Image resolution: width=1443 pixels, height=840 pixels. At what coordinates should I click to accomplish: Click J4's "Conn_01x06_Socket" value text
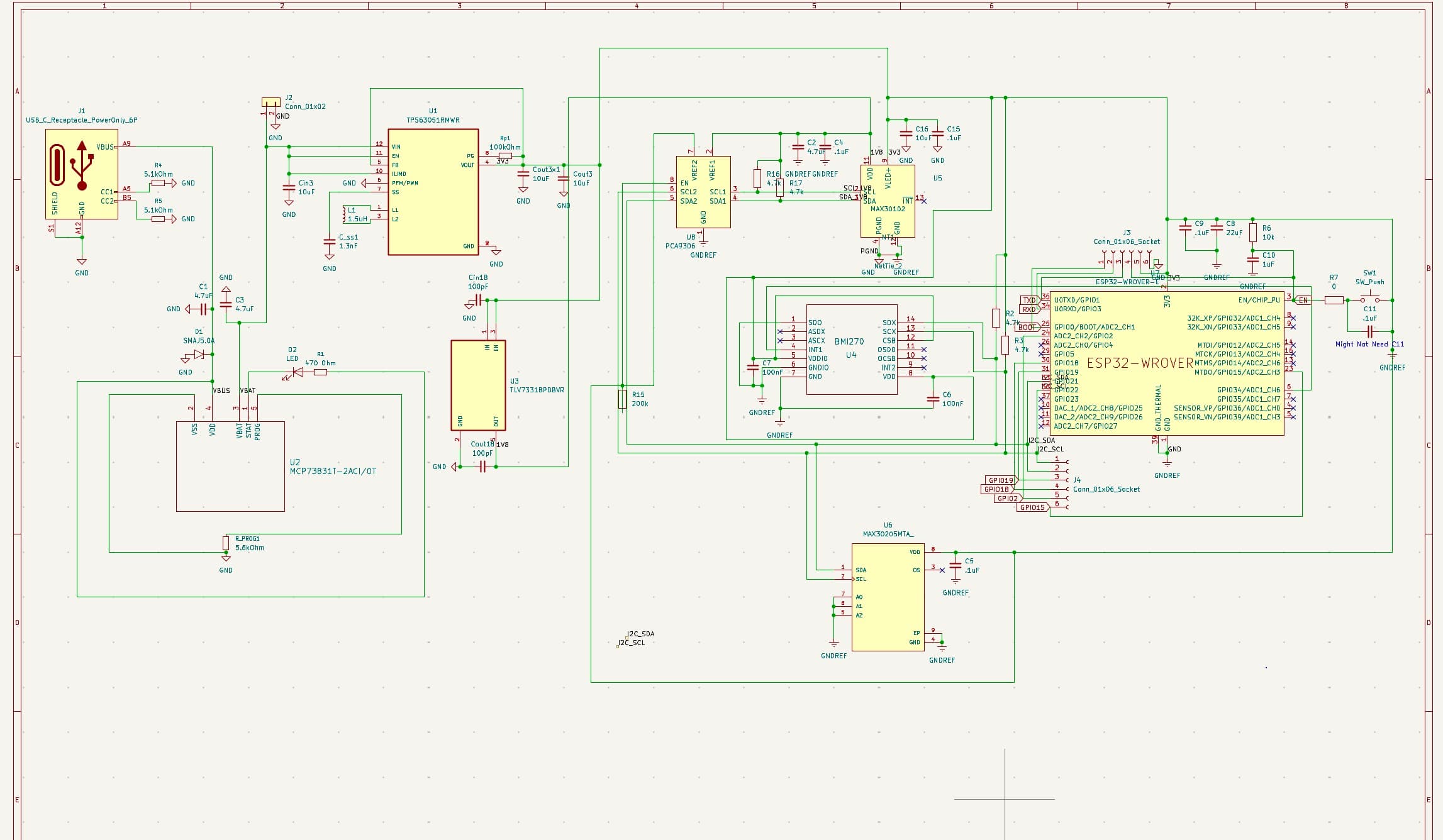pos(1106,489)
